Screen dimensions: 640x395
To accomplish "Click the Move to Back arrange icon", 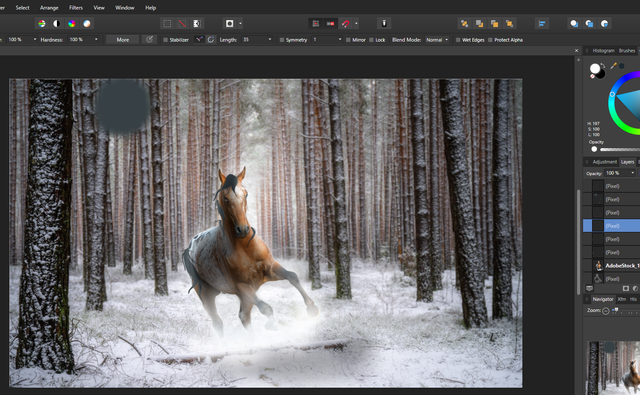I will coord(464,24).
